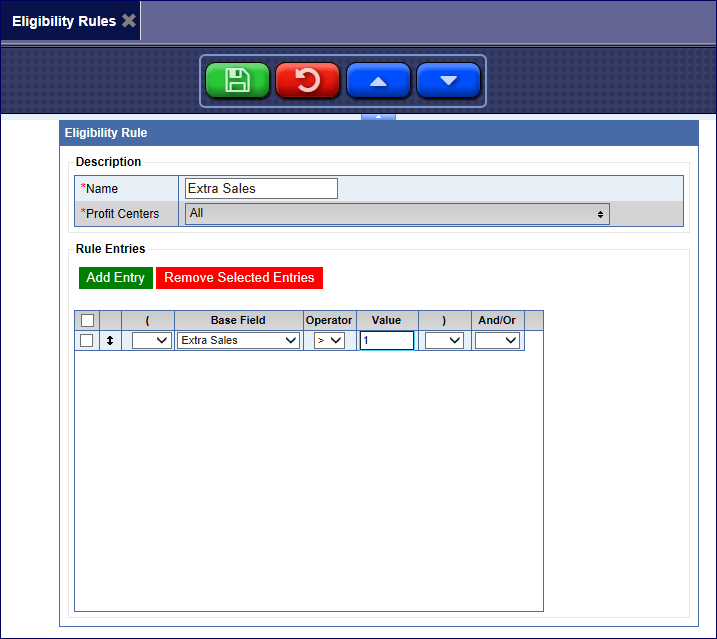
Task: Click the Name input field
Action: 261,188
